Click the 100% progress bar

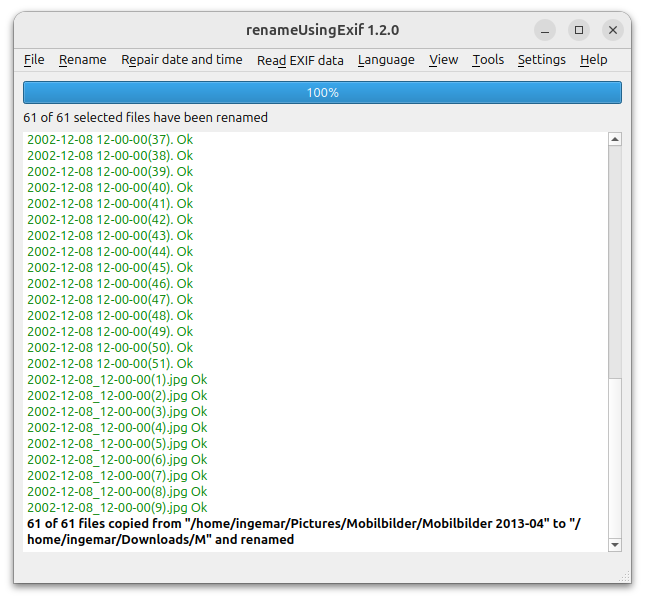[322, 93]
